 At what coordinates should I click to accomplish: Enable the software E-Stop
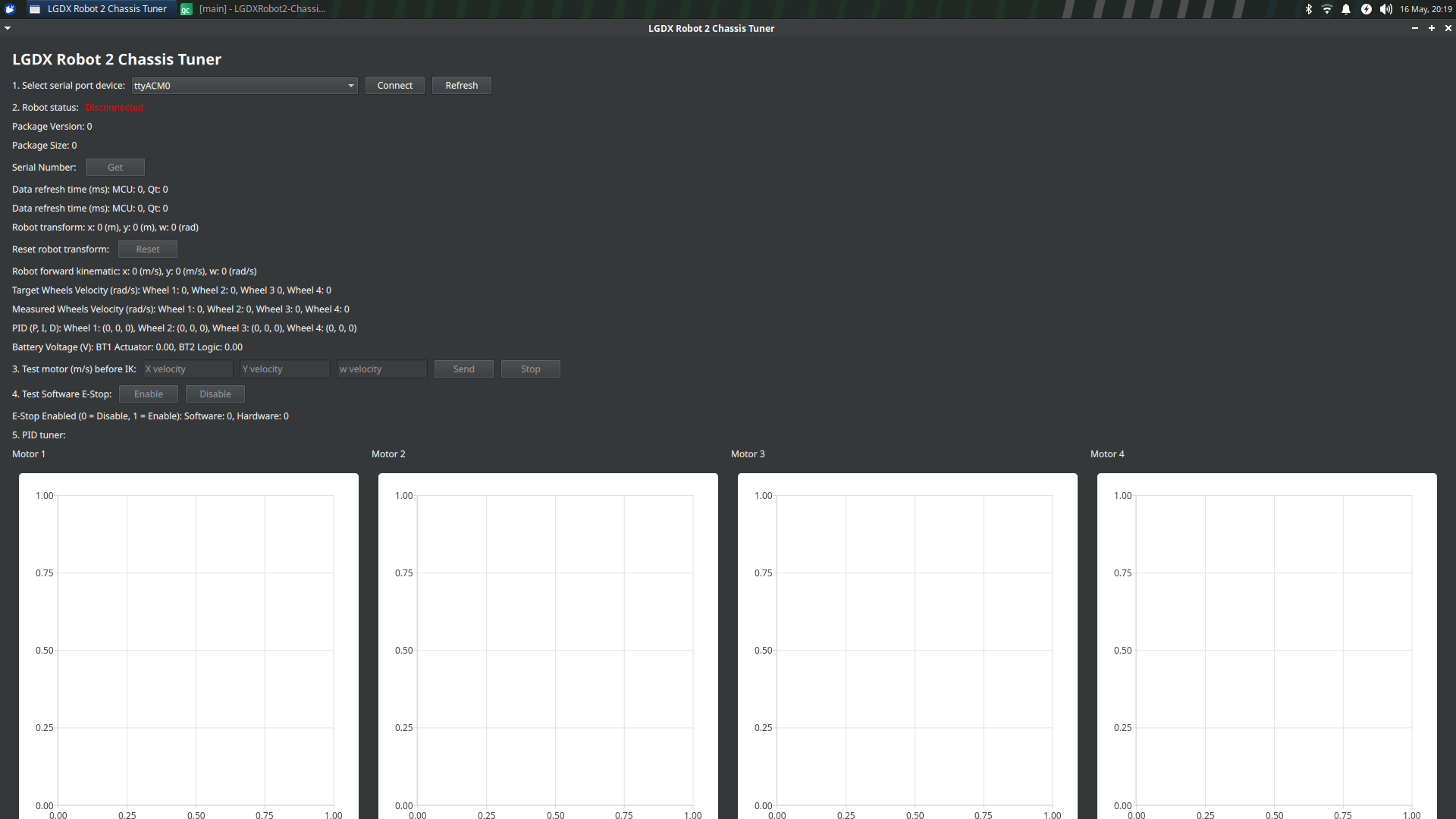coord(149,394)
